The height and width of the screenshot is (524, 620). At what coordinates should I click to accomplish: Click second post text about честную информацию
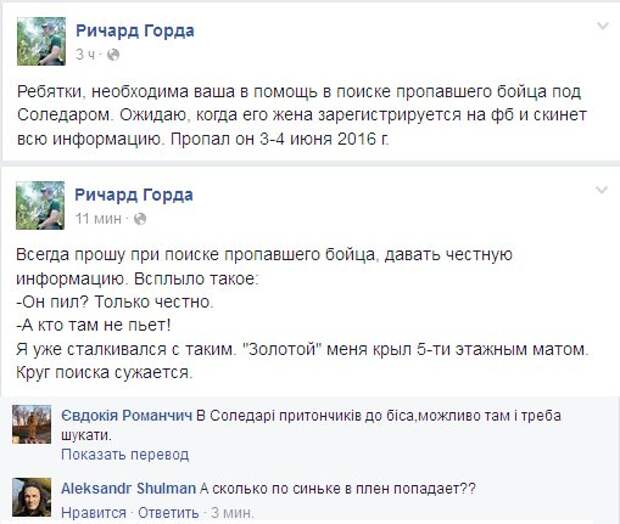(x=264, y=267)
